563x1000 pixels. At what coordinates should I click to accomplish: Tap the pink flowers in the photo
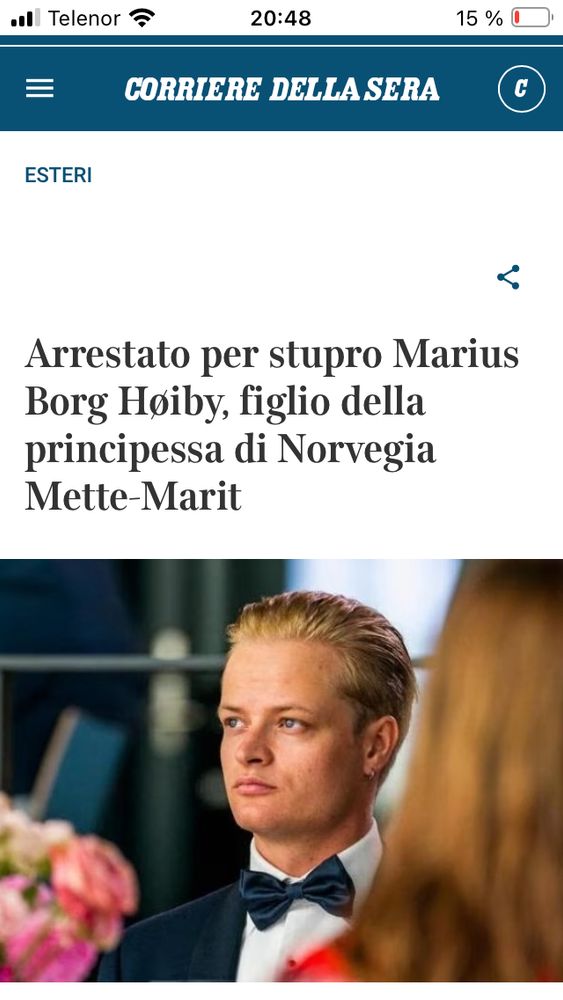[x=64, y=893]
